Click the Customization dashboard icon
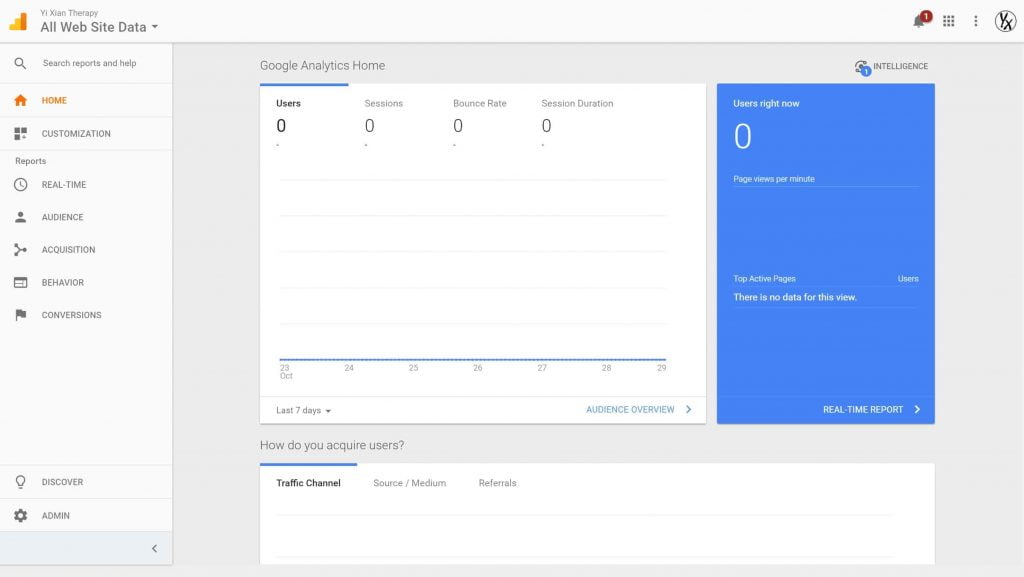 20,134
